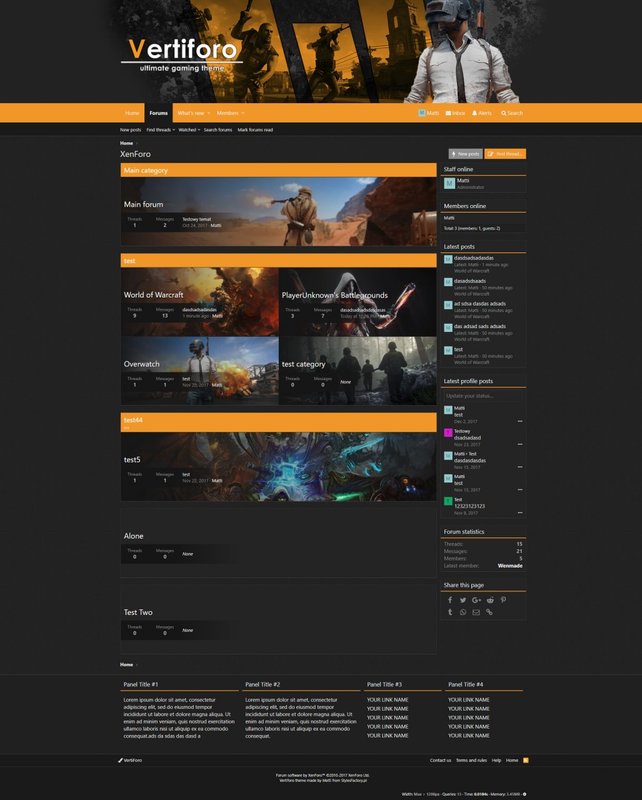
Task: Click the orange Post thread button
Action: (505, 154)
